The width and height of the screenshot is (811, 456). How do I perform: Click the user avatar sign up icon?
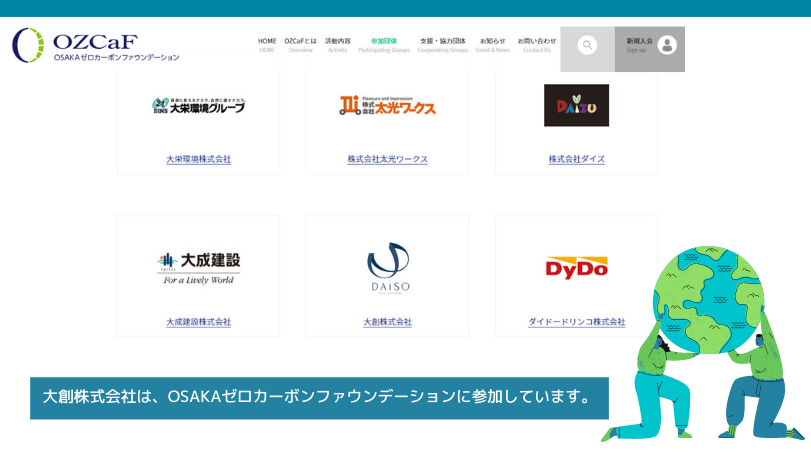[x=667, y=45]
